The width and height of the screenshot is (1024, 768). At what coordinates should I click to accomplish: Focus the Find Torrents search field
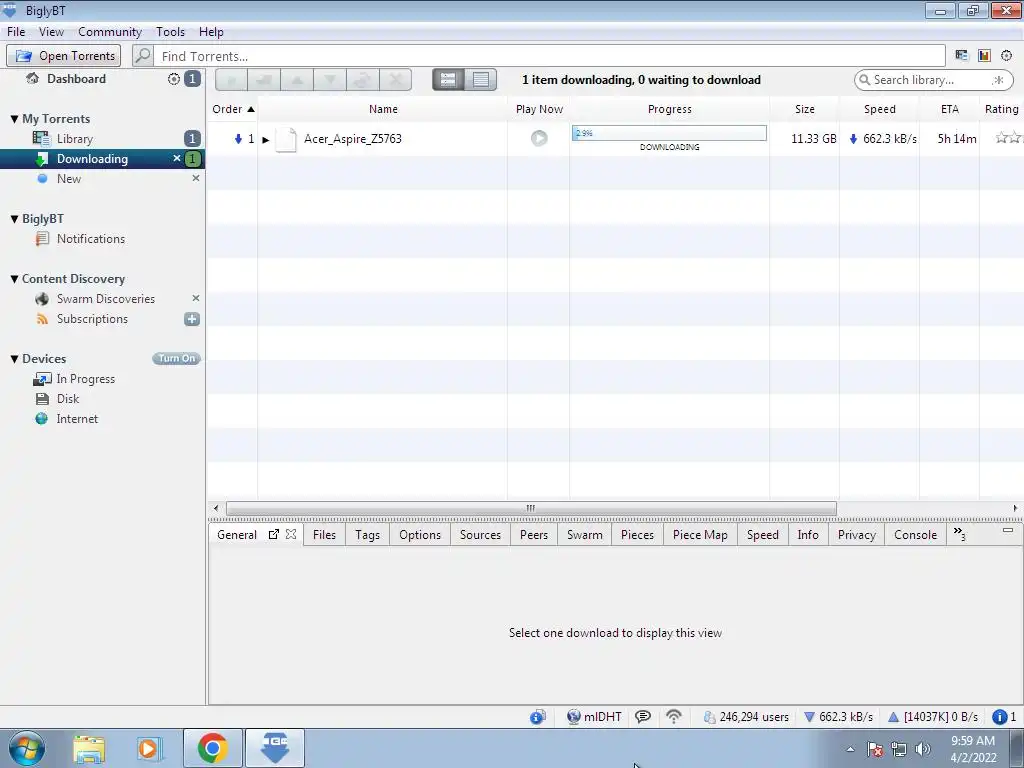click(549, 56)
